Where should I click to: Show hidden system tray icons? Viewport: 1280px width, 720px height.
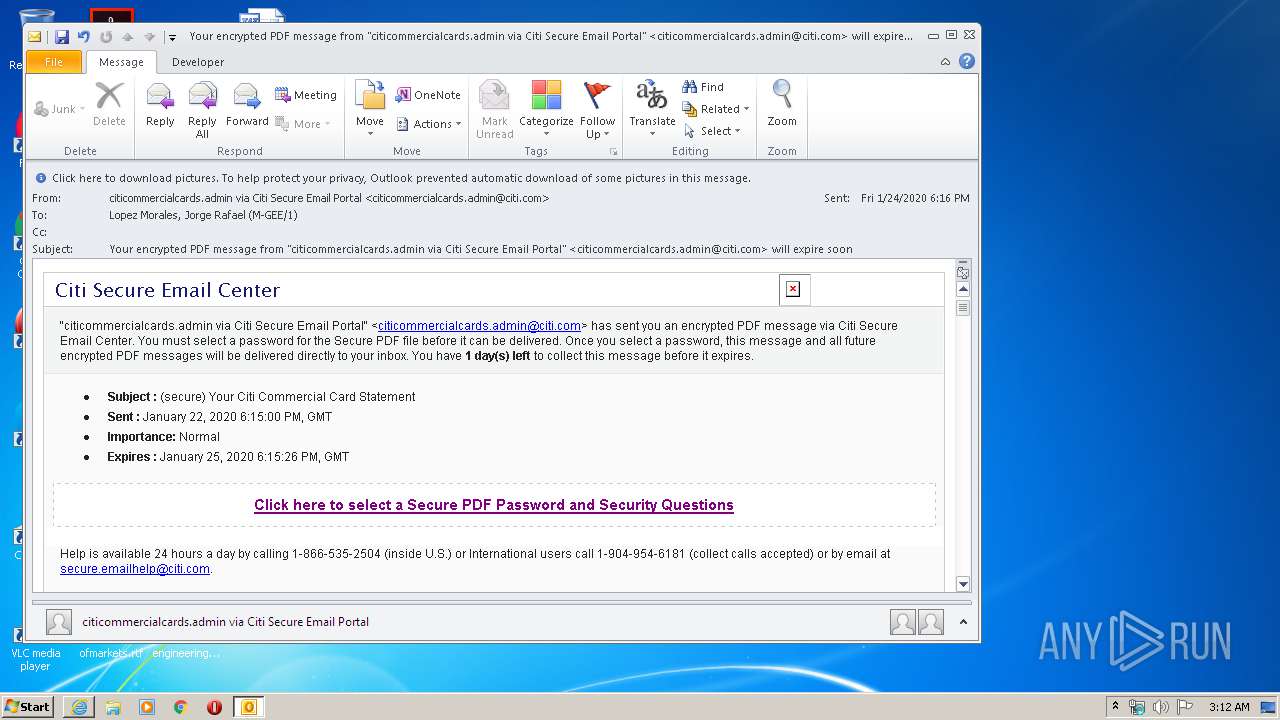click(x=1115, y=707)
